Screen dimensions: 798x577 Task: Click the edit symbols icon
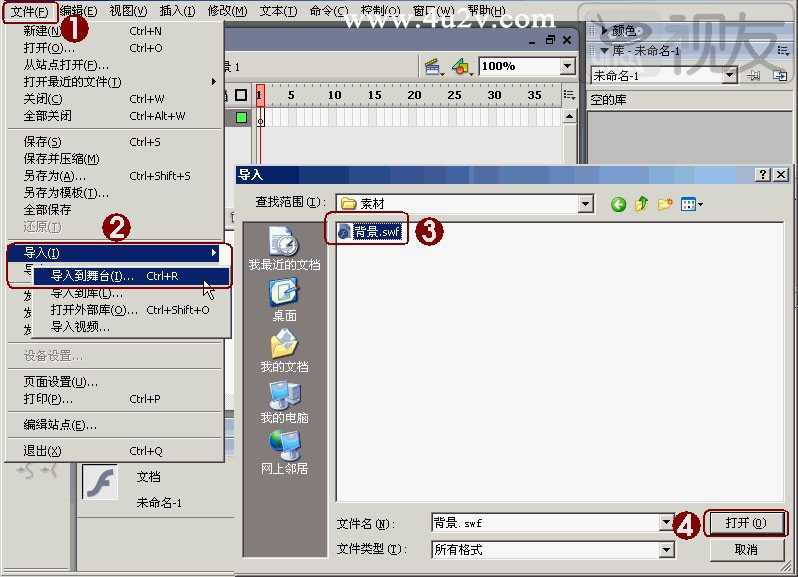[x=462, y=67]
